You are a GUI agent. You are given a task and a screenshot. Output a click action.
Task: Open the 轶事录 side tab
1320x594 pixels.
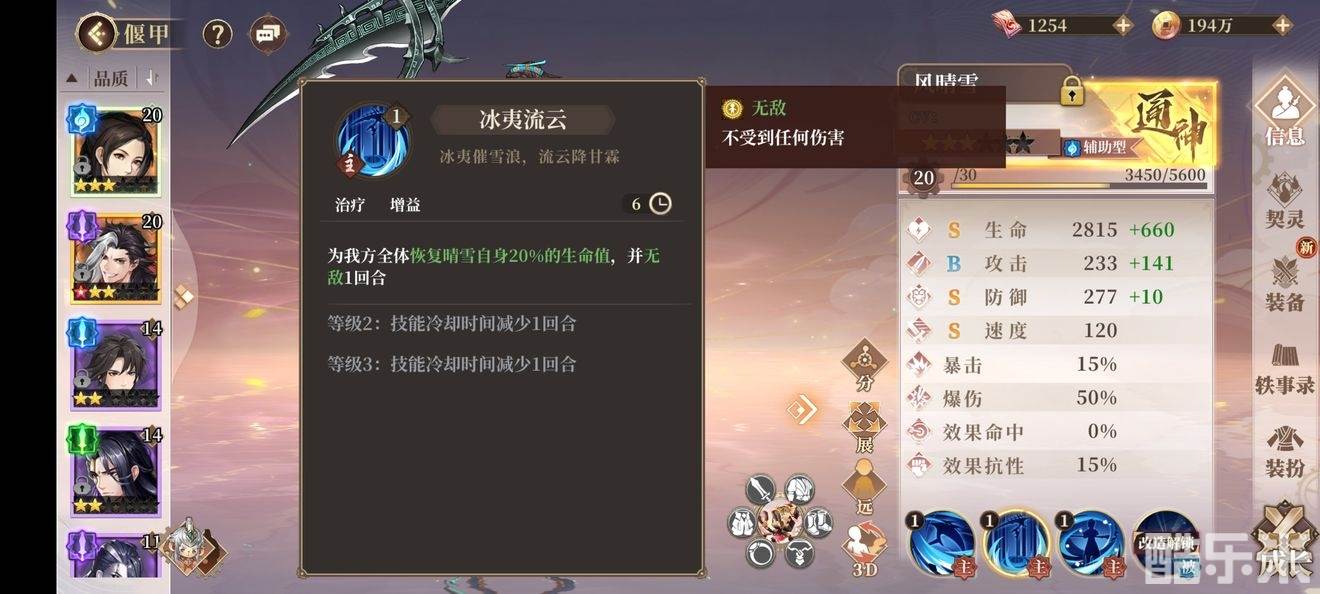1284,368
